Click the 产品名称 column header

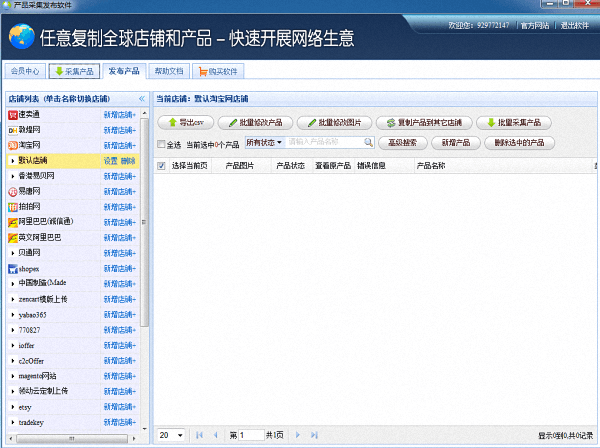coord(431,166)
